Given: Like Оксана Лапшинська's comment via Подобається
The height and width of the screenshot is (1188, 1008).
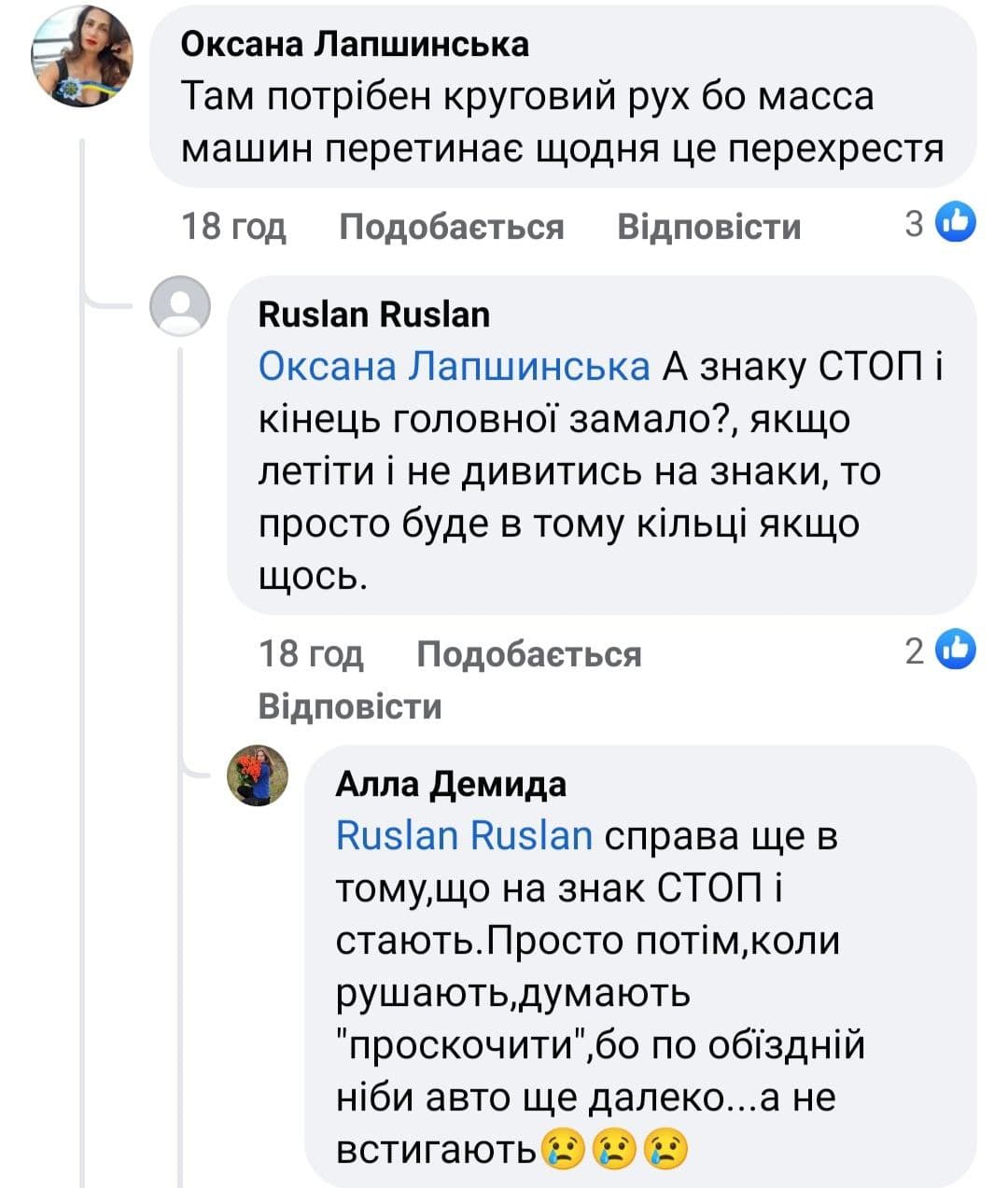Looking at the screenshot, I should tap(451, 227).
